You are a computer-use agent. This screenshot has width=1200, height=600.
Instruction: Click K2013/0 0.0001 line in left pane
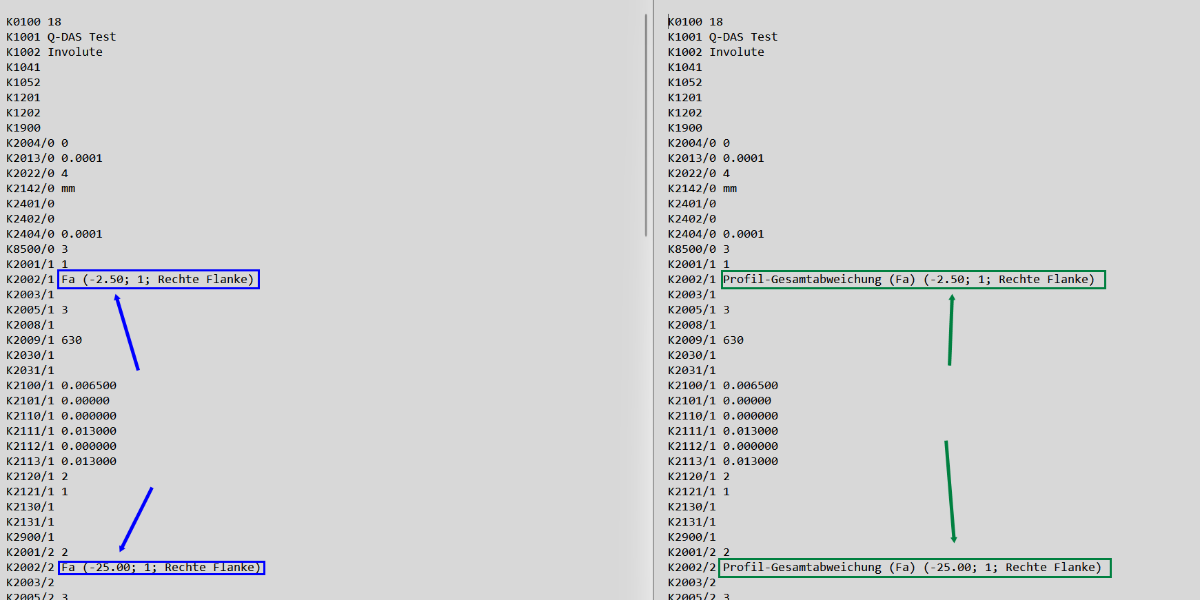pyautogui.click(x=54, y=158)
